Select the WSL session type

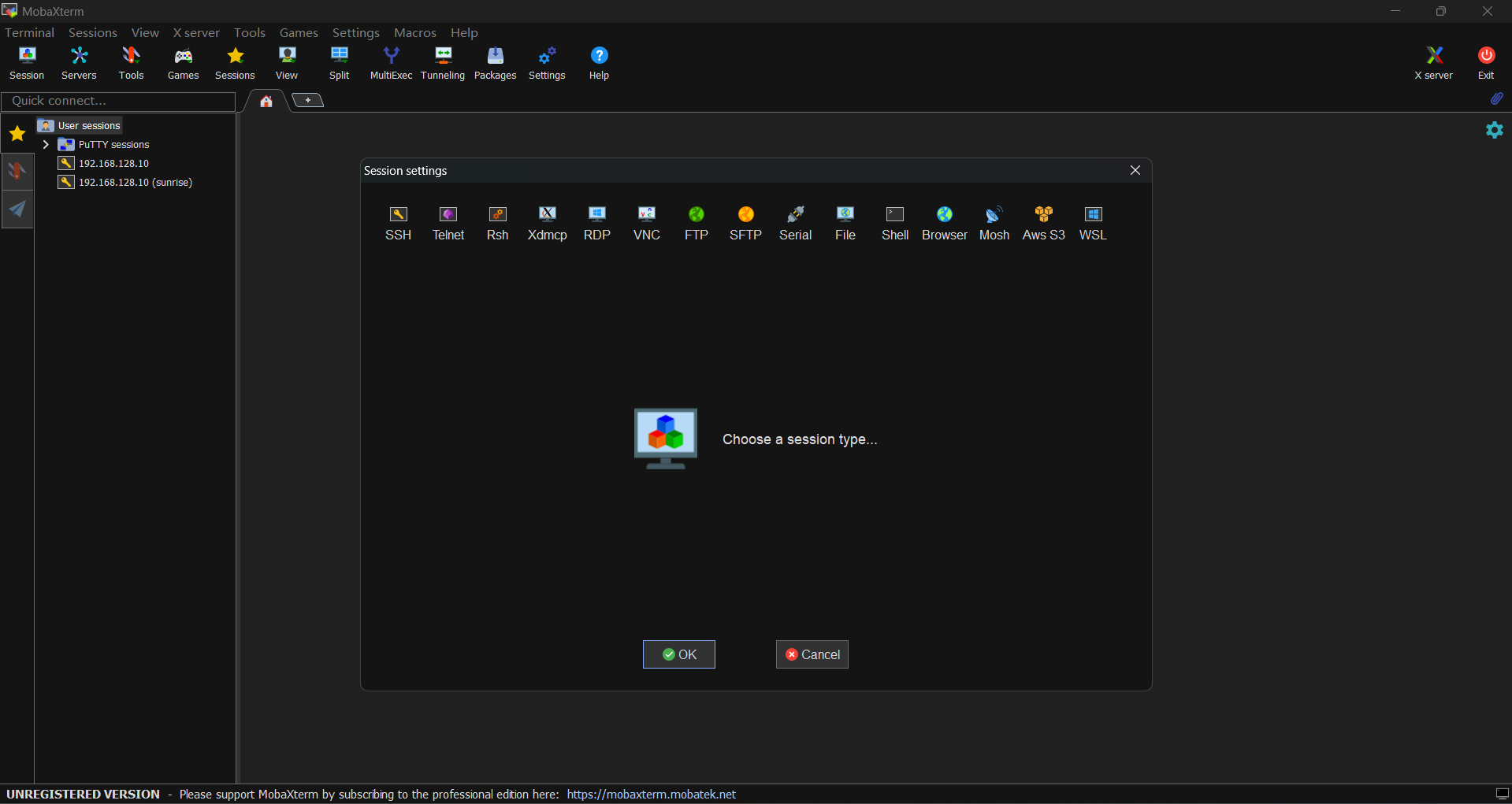click(x=1093, y=223)
